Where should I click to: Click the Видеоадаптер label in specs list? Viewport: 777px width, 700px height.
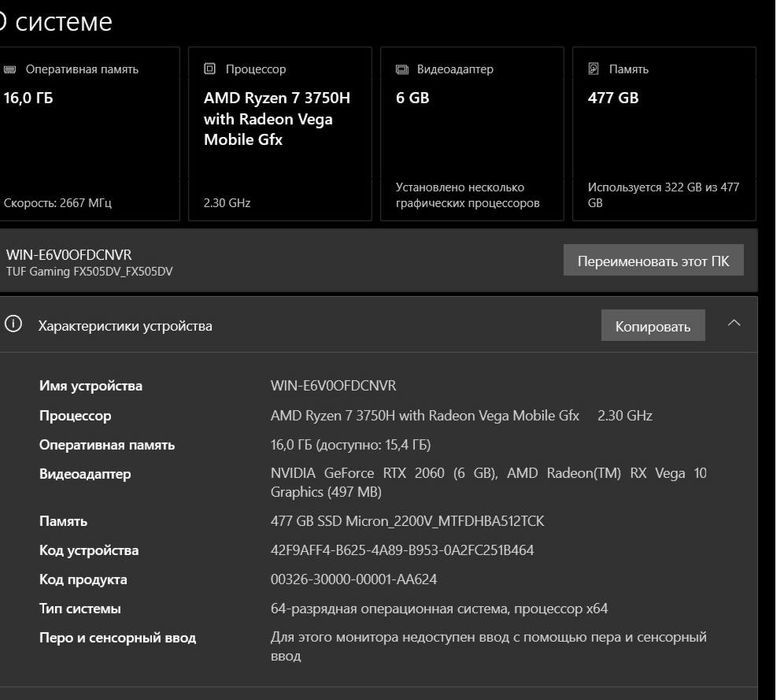85,474
